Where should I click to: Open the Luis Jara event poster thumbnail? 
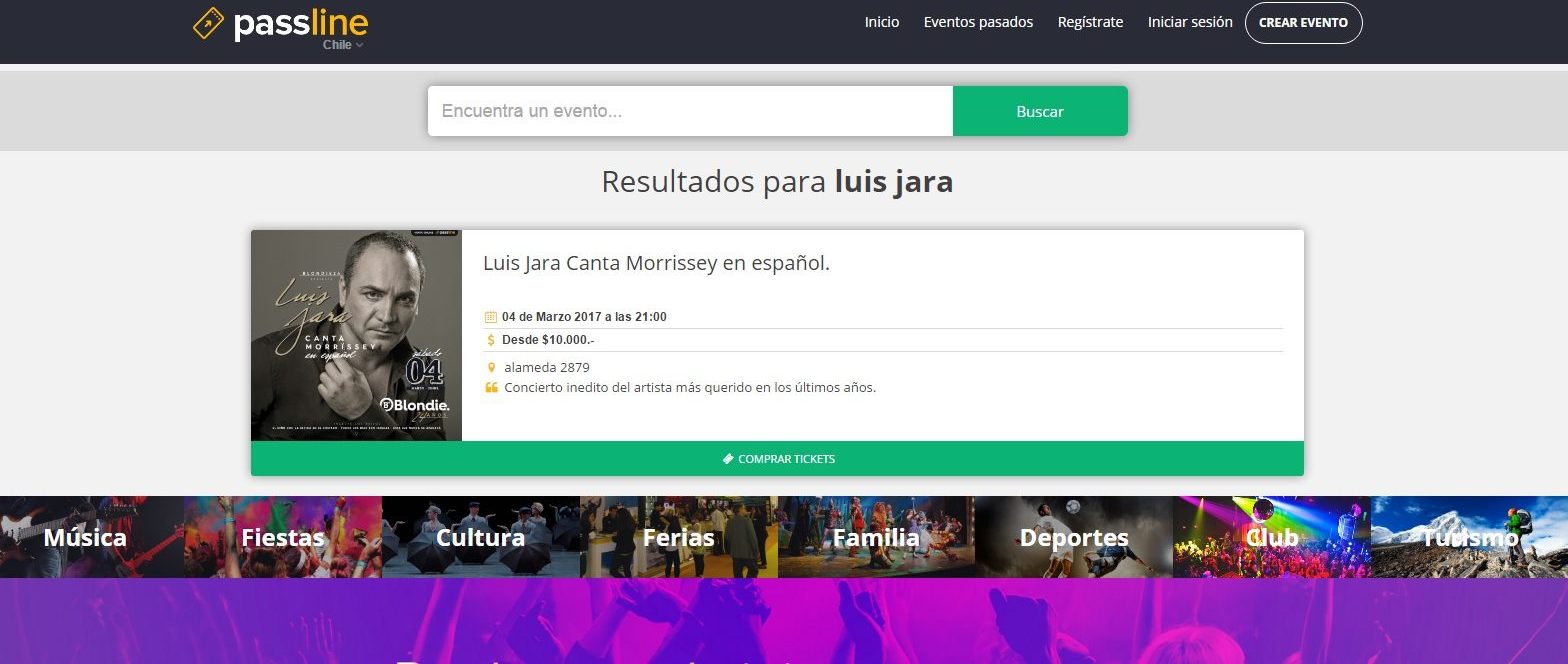(356, 335)
